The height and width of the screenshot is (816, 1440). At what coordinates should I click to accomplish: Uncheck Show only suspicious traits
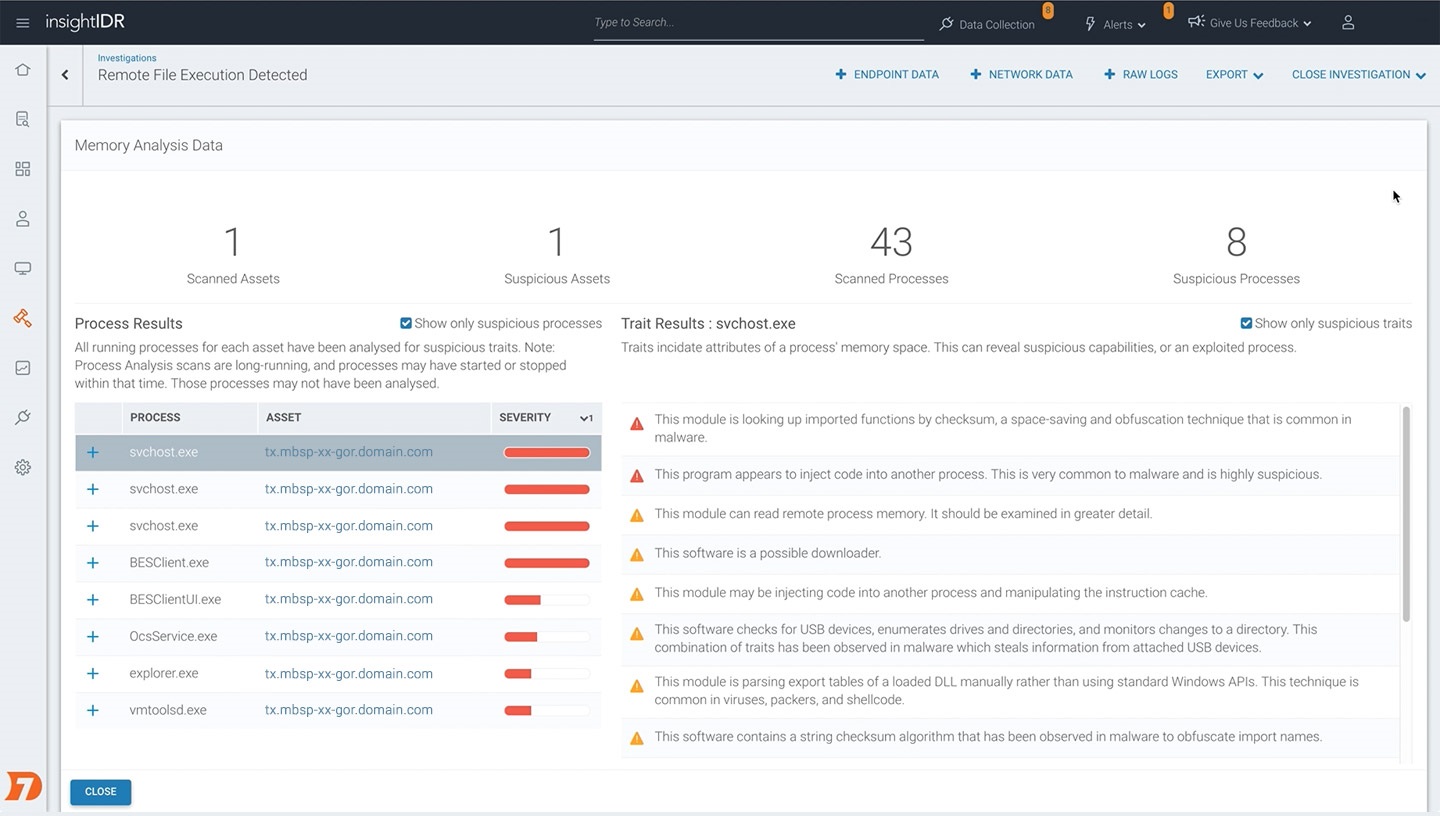pos(1246,323)
